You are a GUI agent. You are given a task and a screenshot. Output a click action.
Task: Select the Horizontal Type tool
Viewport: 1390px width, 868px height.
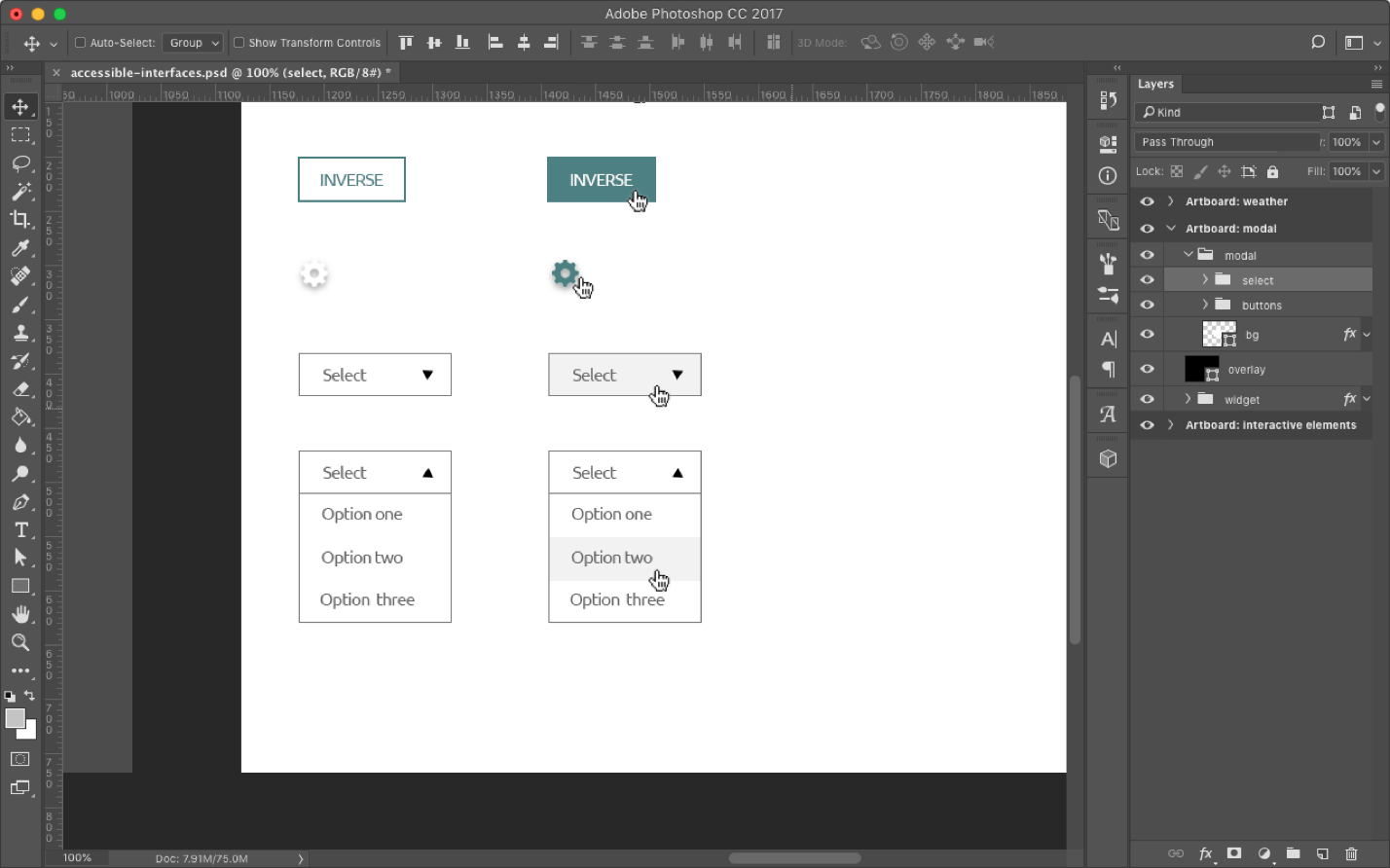pos(20,530)
